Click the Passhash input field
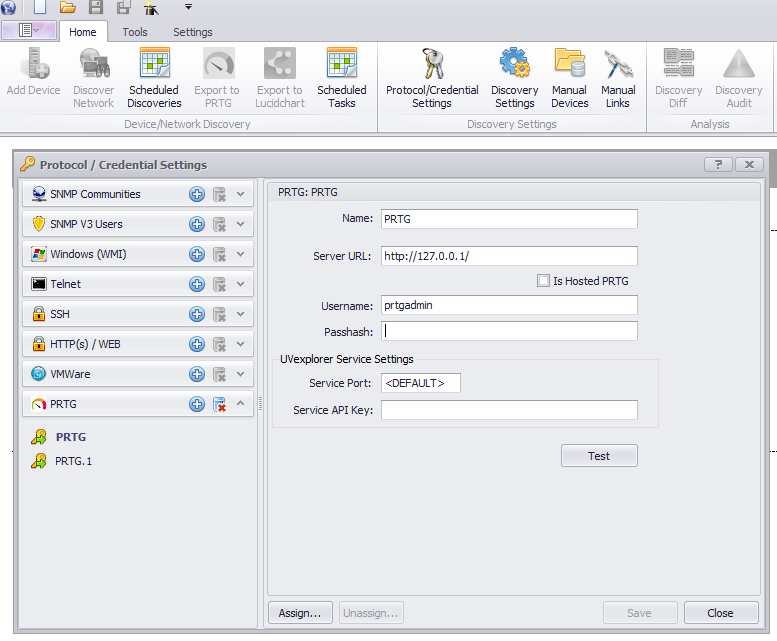Viewport: 777px width, 641px height. (509, 331)
